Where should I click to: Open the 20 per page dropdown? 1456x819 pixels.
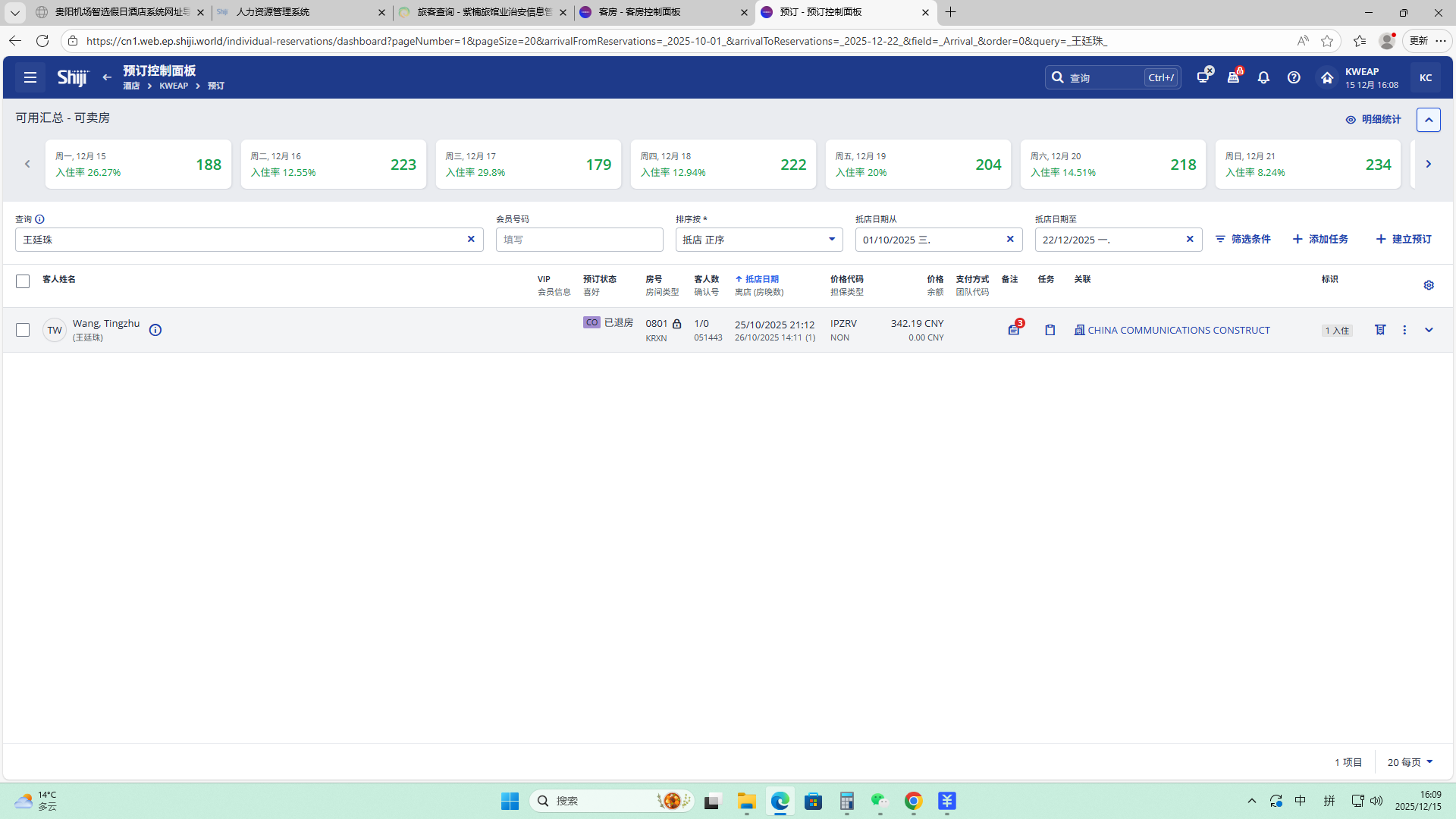[1410, 762]
